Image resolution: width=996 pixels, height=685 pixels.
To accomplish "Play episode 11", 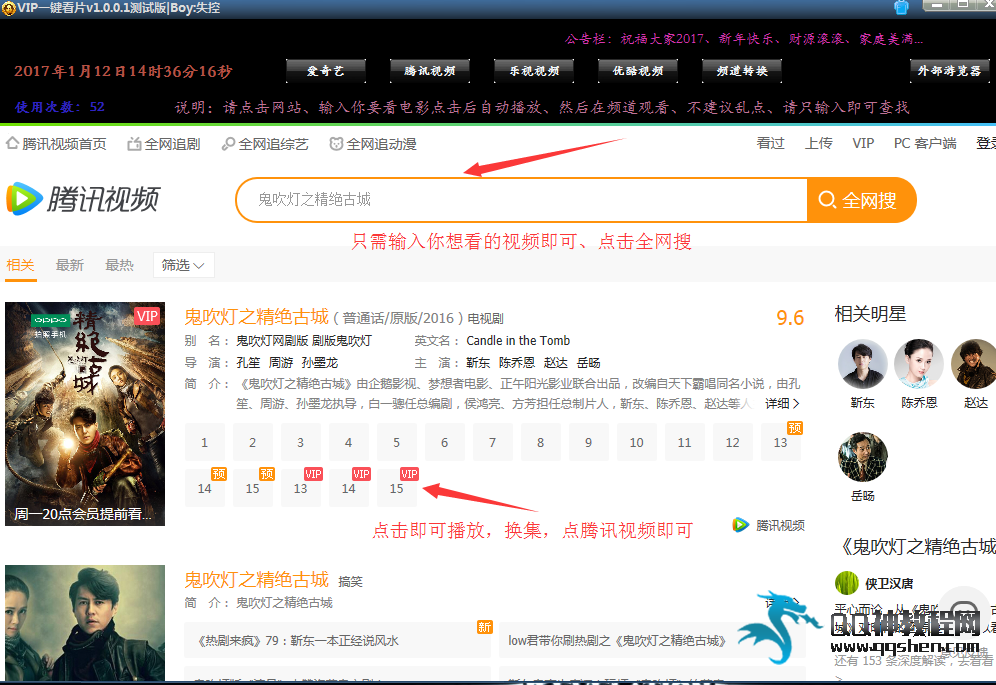I will 685,442.
